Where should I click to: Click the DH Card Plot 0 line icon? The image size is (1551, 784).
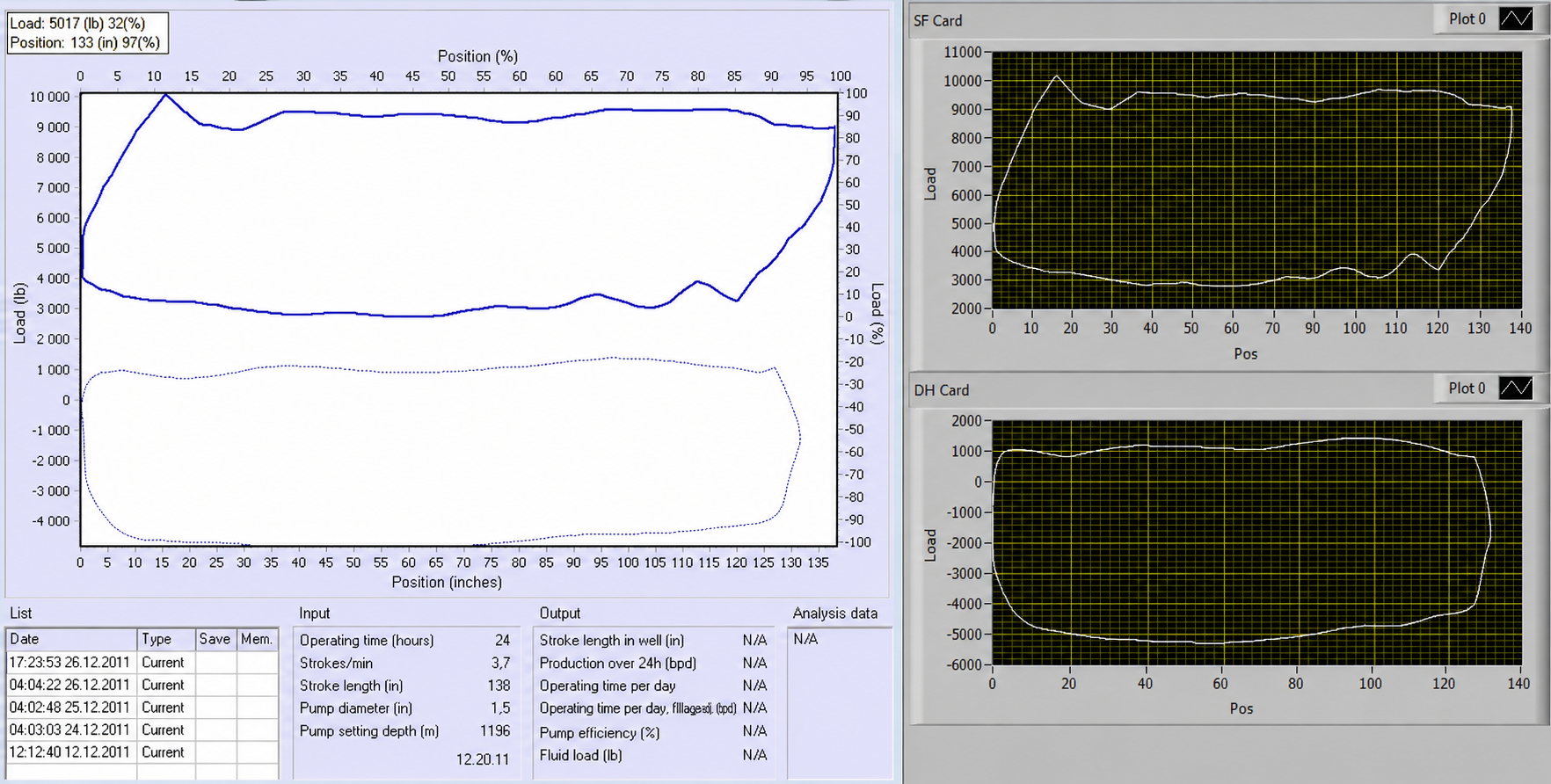1516,388
